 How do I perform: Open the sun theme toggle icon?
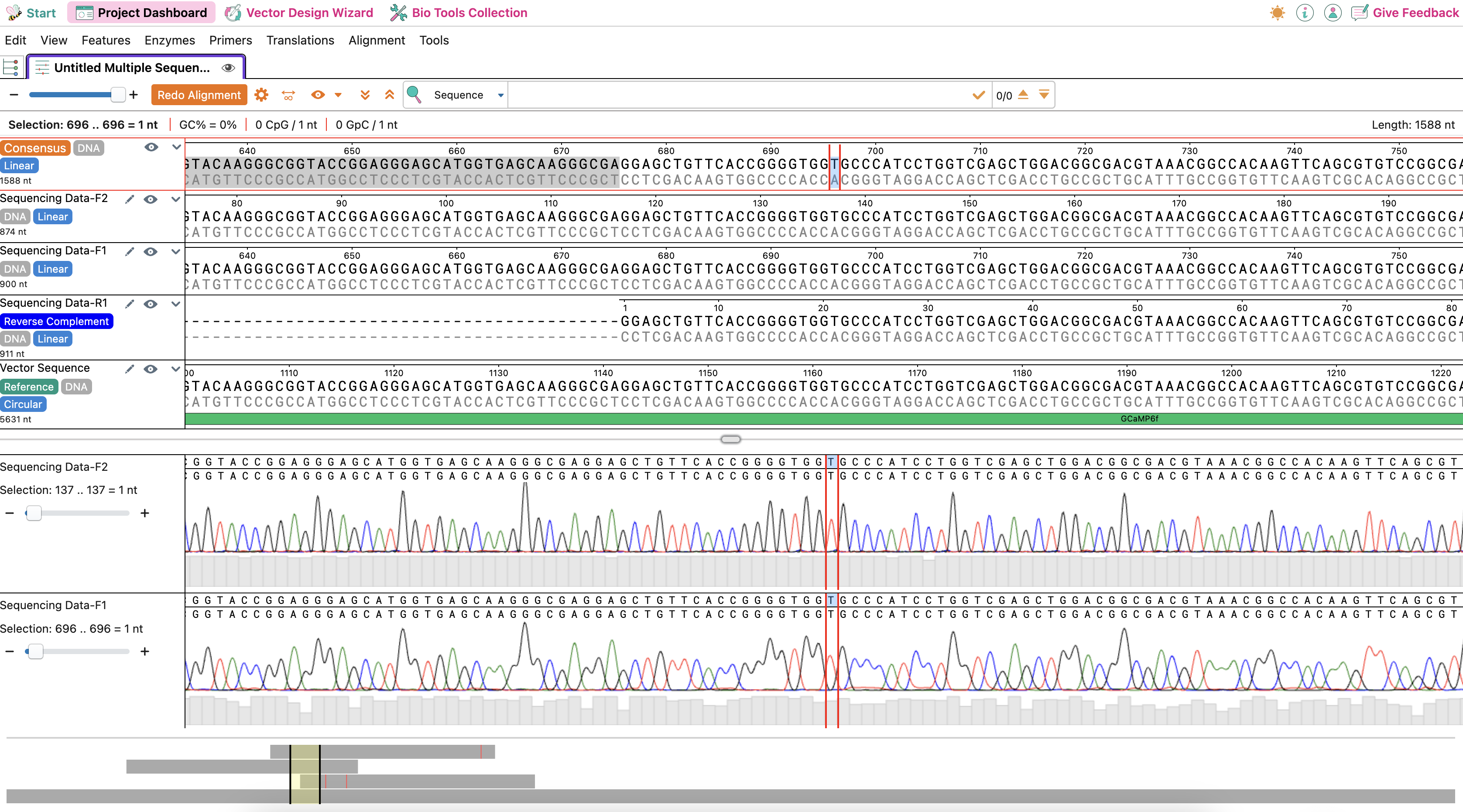pyautogui.click(x=1277, y=13)
